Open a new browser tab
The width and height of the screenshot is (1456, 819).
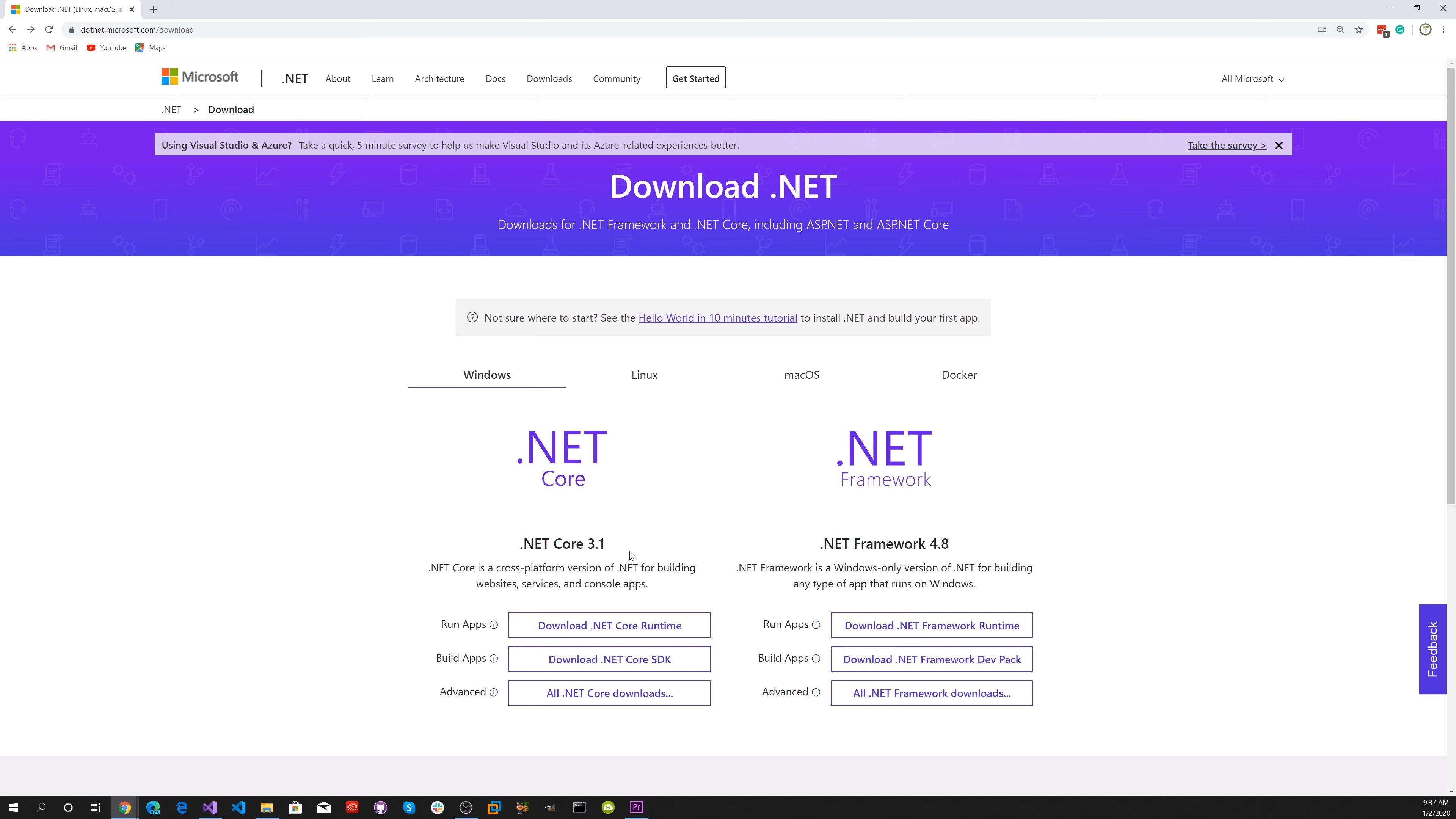click(153, 9)
